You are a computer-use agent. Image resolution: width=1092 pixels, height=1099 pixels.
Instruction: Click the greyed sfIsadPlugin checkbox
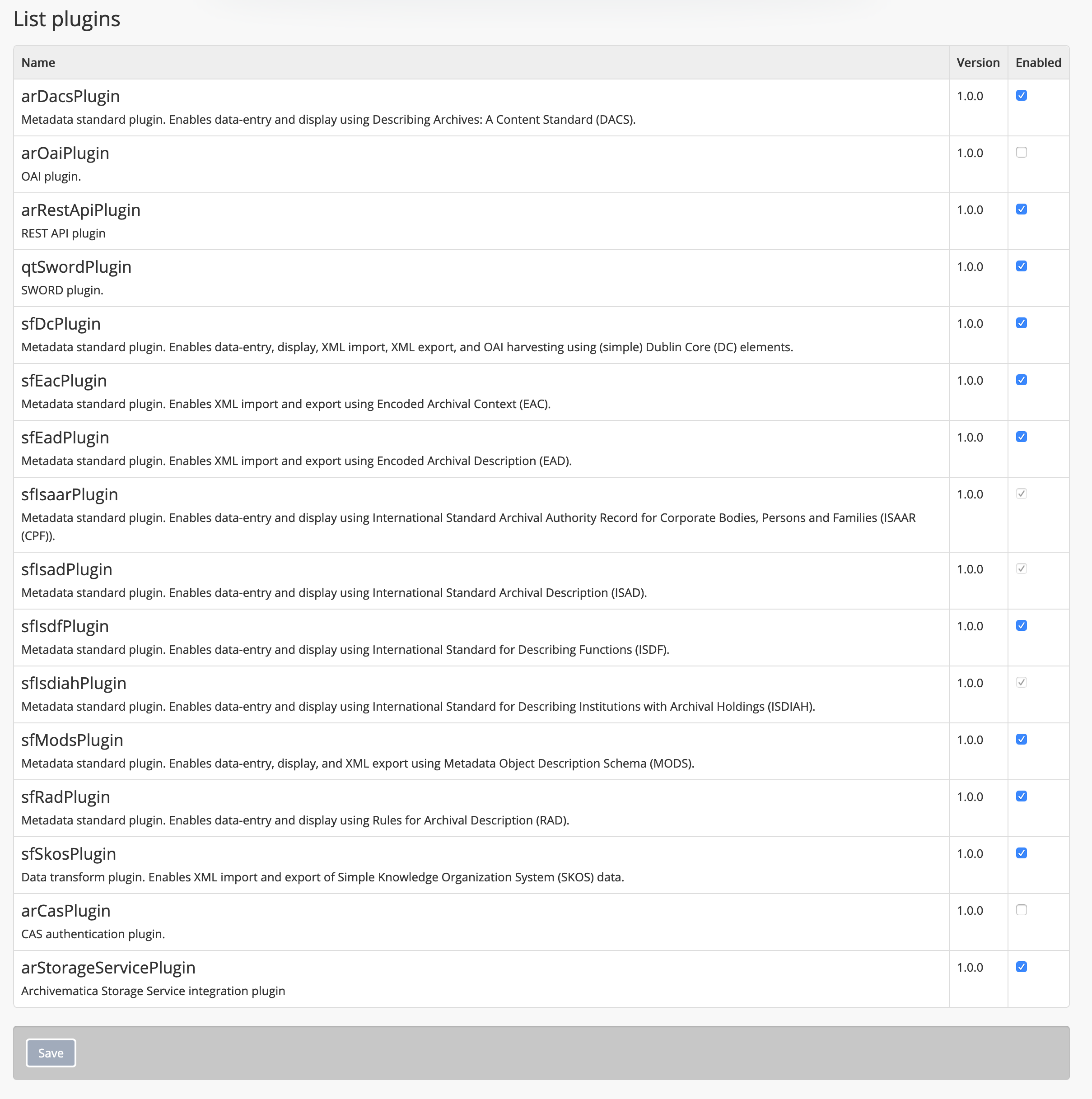click(x=1021, y=569)
